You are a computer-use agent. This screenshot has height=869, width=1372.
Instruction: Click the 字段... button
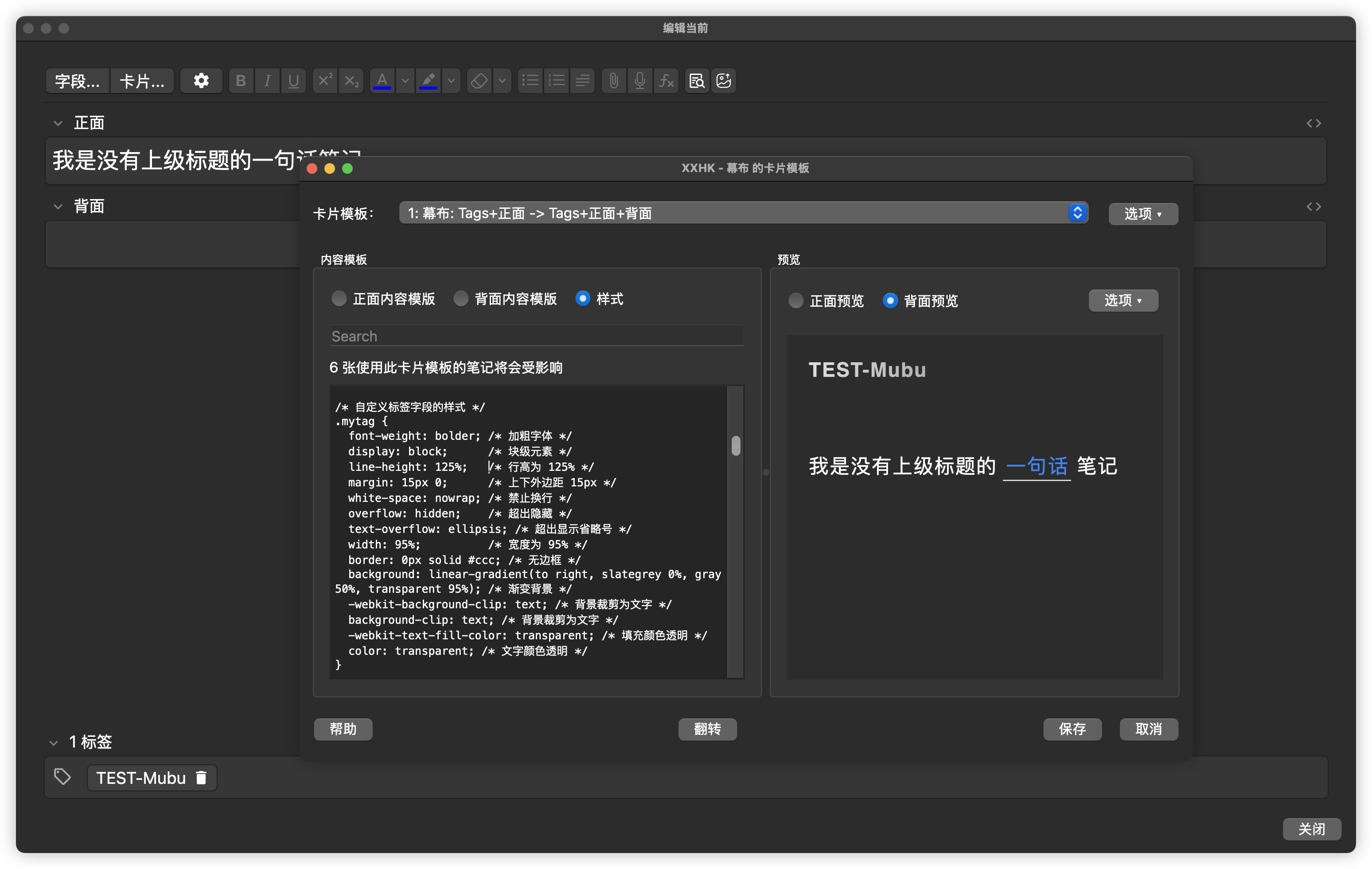pos(78,81)
